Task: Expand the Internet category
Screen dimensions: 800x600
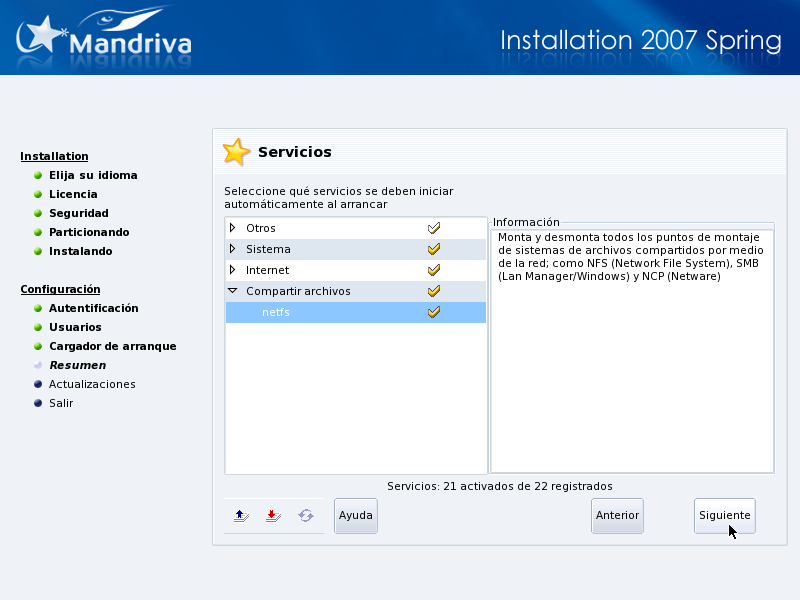Action: tap(232, 270)
